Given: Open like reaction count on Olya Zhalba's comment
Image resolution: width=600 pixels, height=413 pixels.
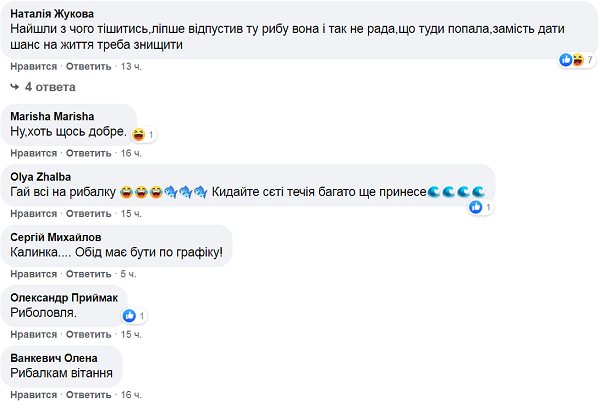Looking at the screenshot, I should (476, 207).
